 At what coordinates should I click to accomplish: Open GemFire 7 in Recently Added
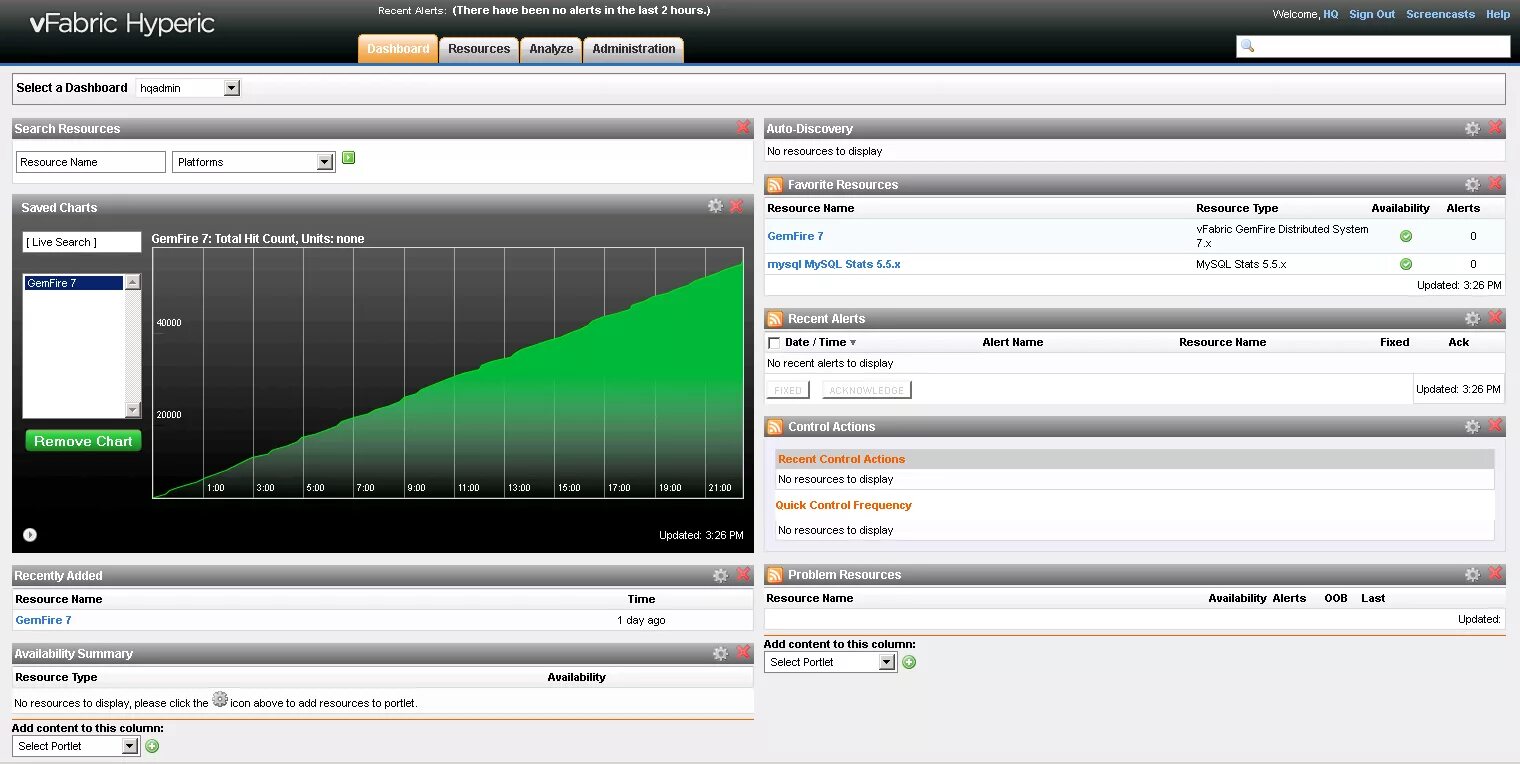tap(43, 620)
